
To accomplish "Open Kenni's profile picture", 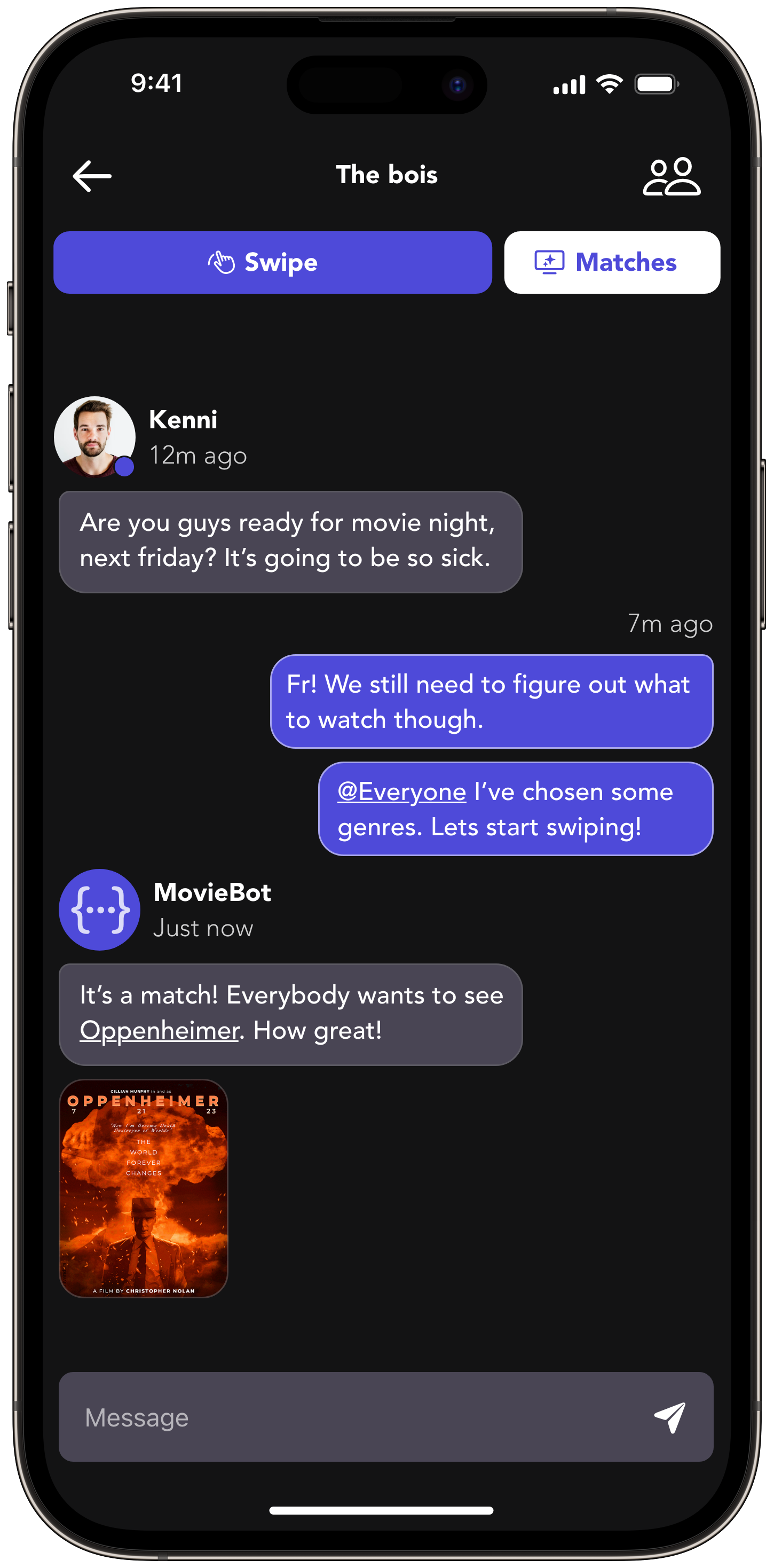I will tap(94, 436).
